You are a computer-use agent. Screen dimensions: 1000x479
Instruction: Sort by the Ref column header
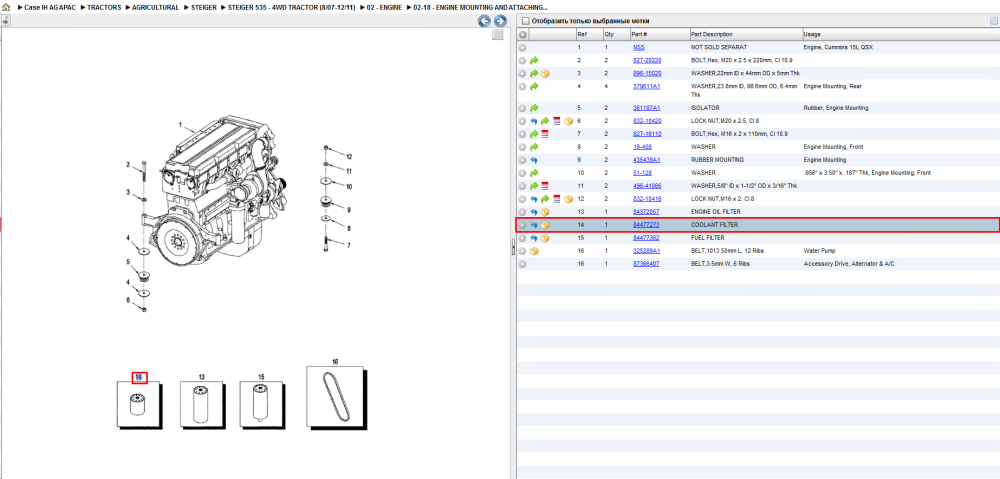(582, 34)
